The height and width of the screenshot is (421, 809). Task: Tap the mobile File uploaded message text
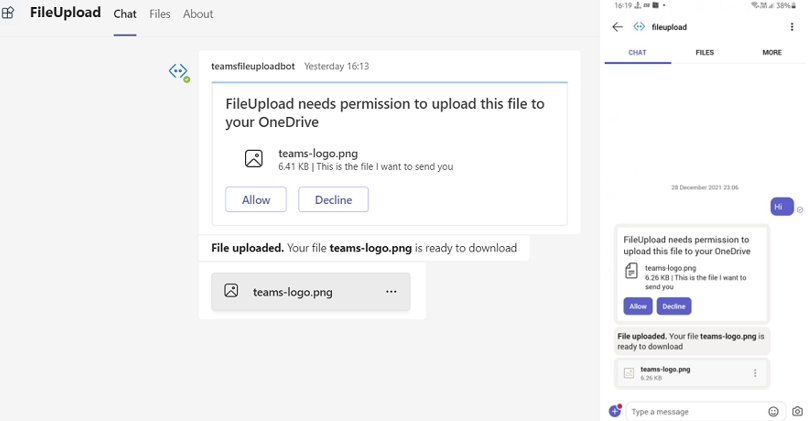[x=691, y=341]
